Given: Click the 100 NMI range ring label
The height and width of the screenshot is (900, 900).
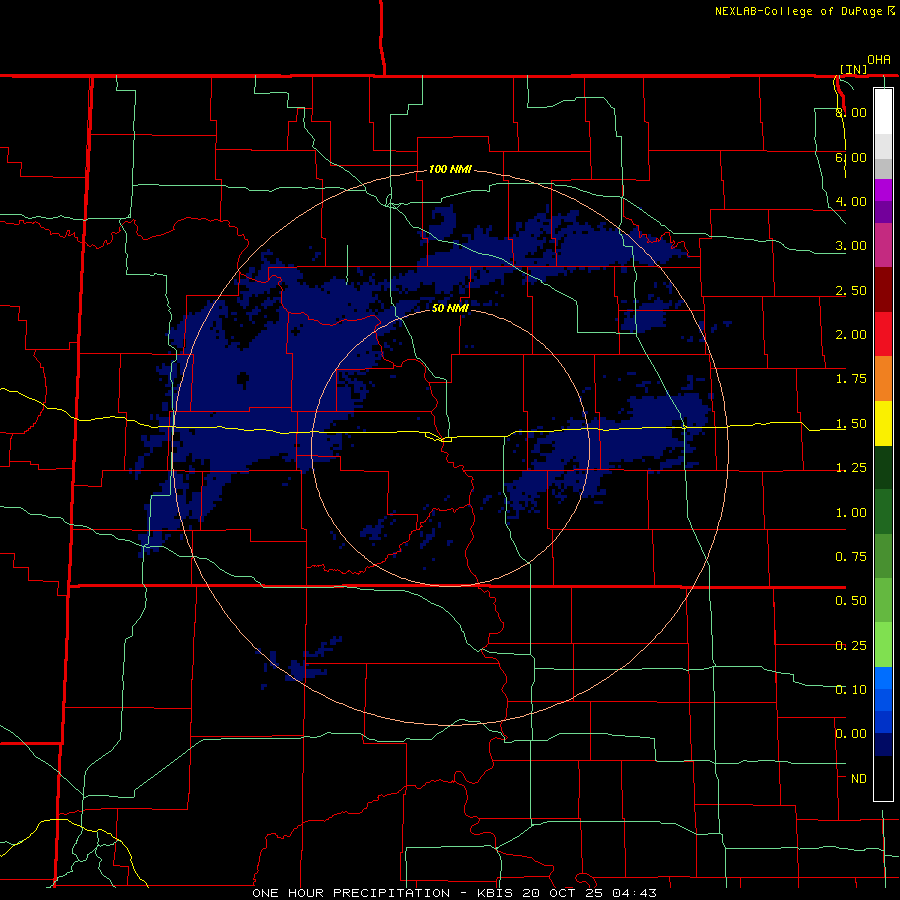Looking at the screenshot, I should [x=450, y=169].
